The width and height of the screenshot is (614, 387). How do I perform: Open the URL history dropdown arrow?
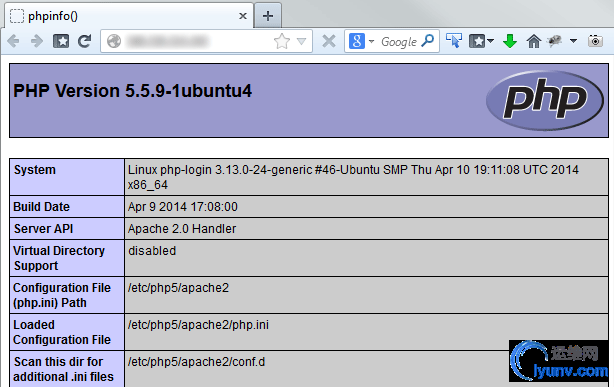click(301, 41)
